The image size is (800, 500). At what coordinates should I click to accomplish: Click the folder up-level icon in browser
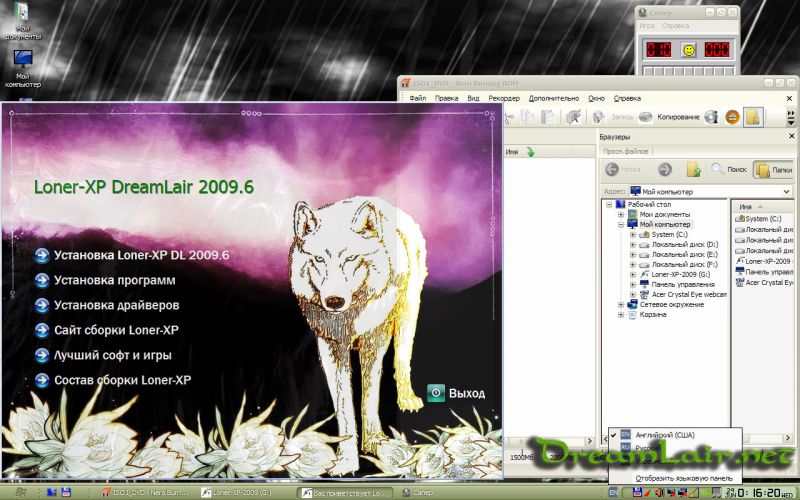(693, 170)
